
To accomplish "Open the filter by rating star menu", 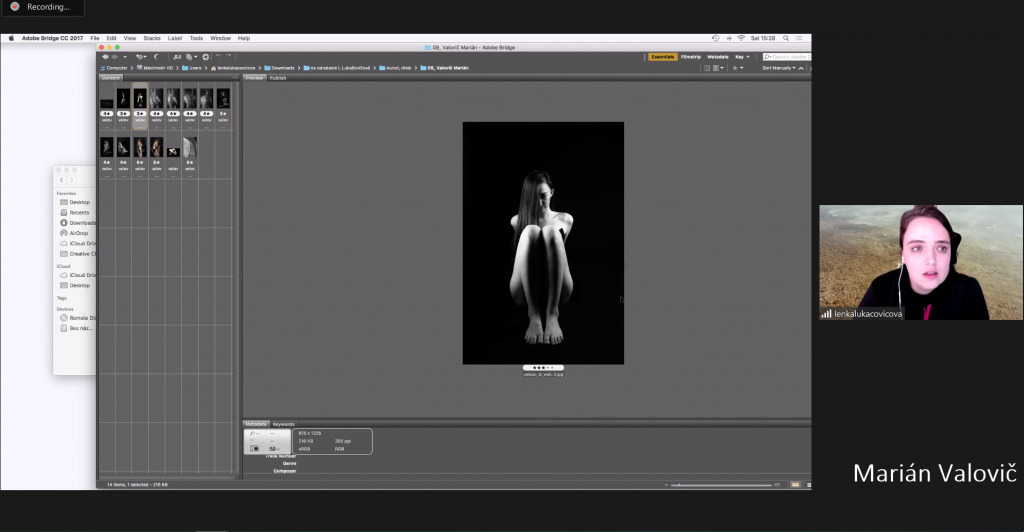I will [x=738, y=68].
